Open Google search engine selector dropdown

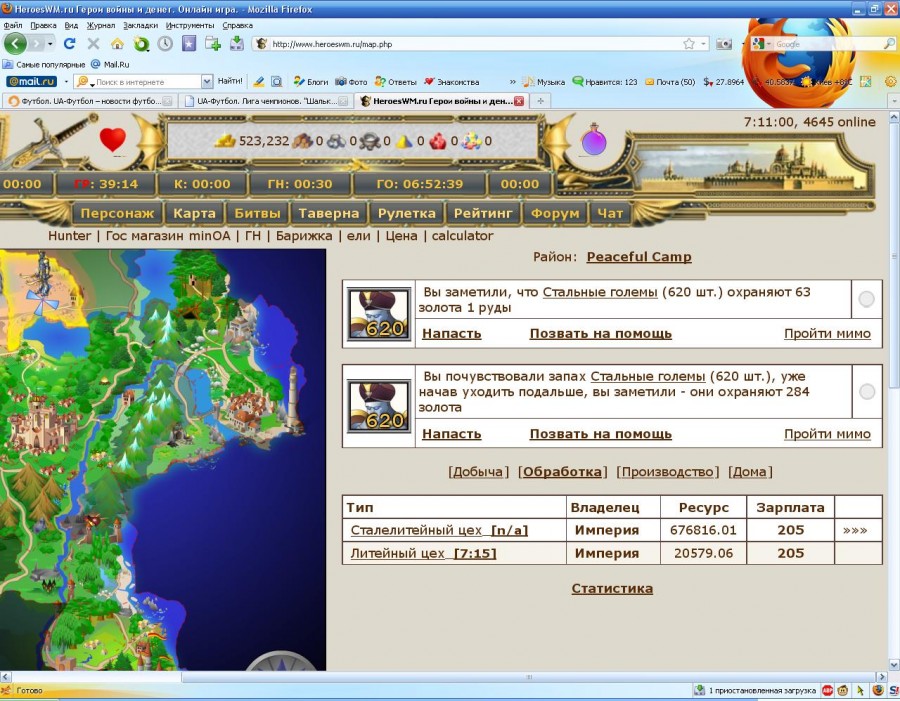coord(769,44)
